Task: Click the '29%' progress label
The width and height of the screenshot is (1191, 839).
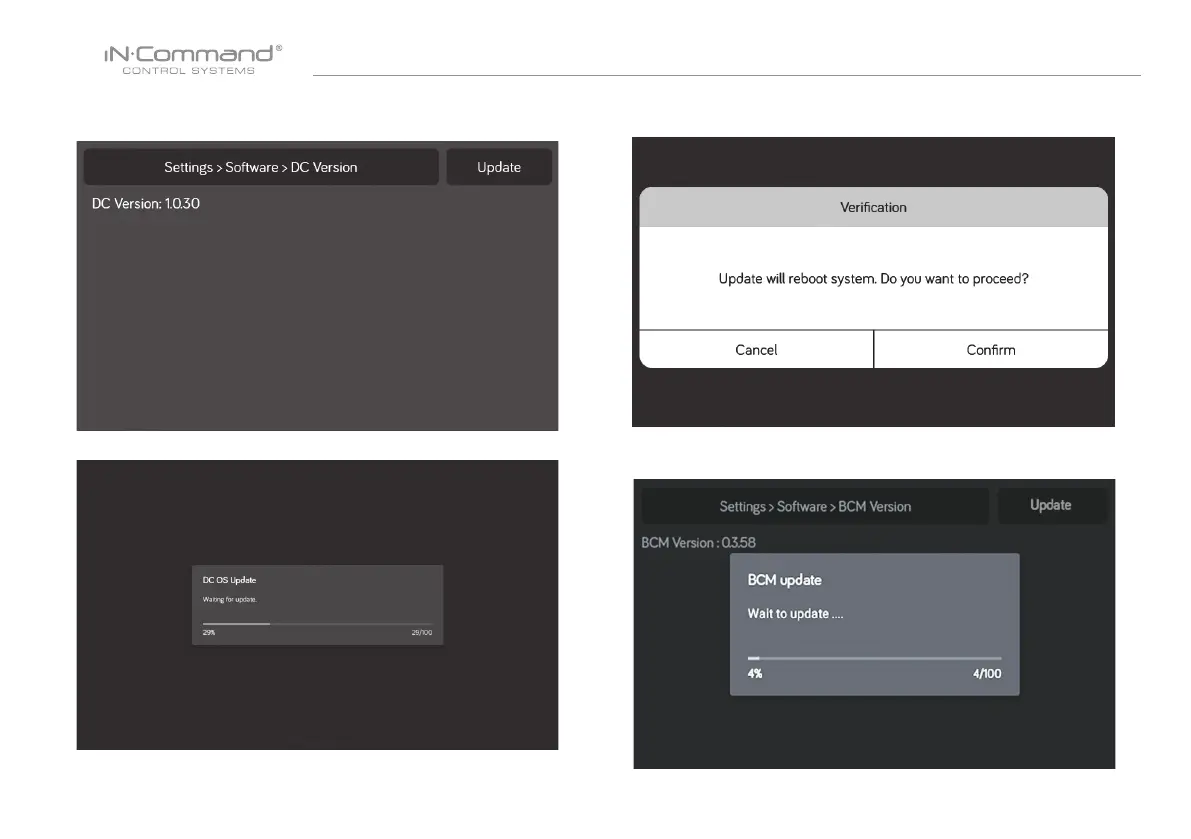Action: click(209, 632)
